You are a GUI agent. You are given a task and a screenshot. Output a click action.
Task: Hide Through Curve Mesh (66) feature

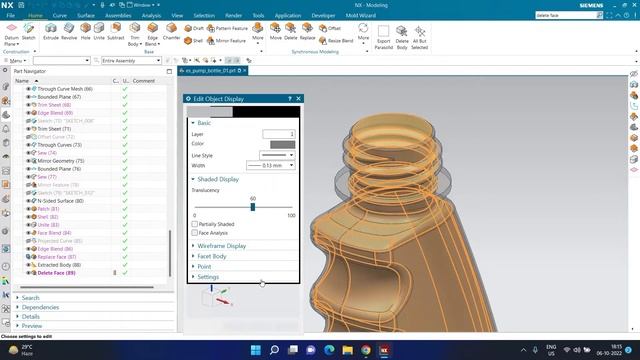(28, 89)
